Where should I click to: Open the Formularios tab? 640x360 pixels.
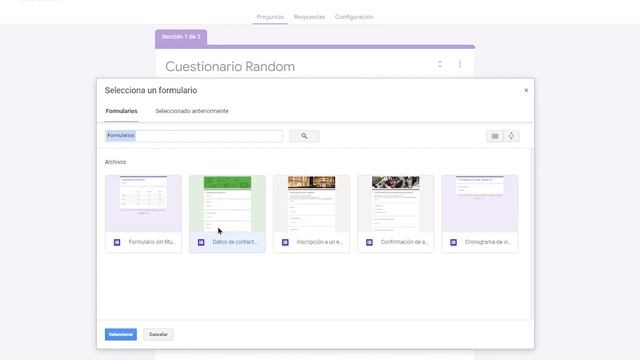(x=122, y=111)
